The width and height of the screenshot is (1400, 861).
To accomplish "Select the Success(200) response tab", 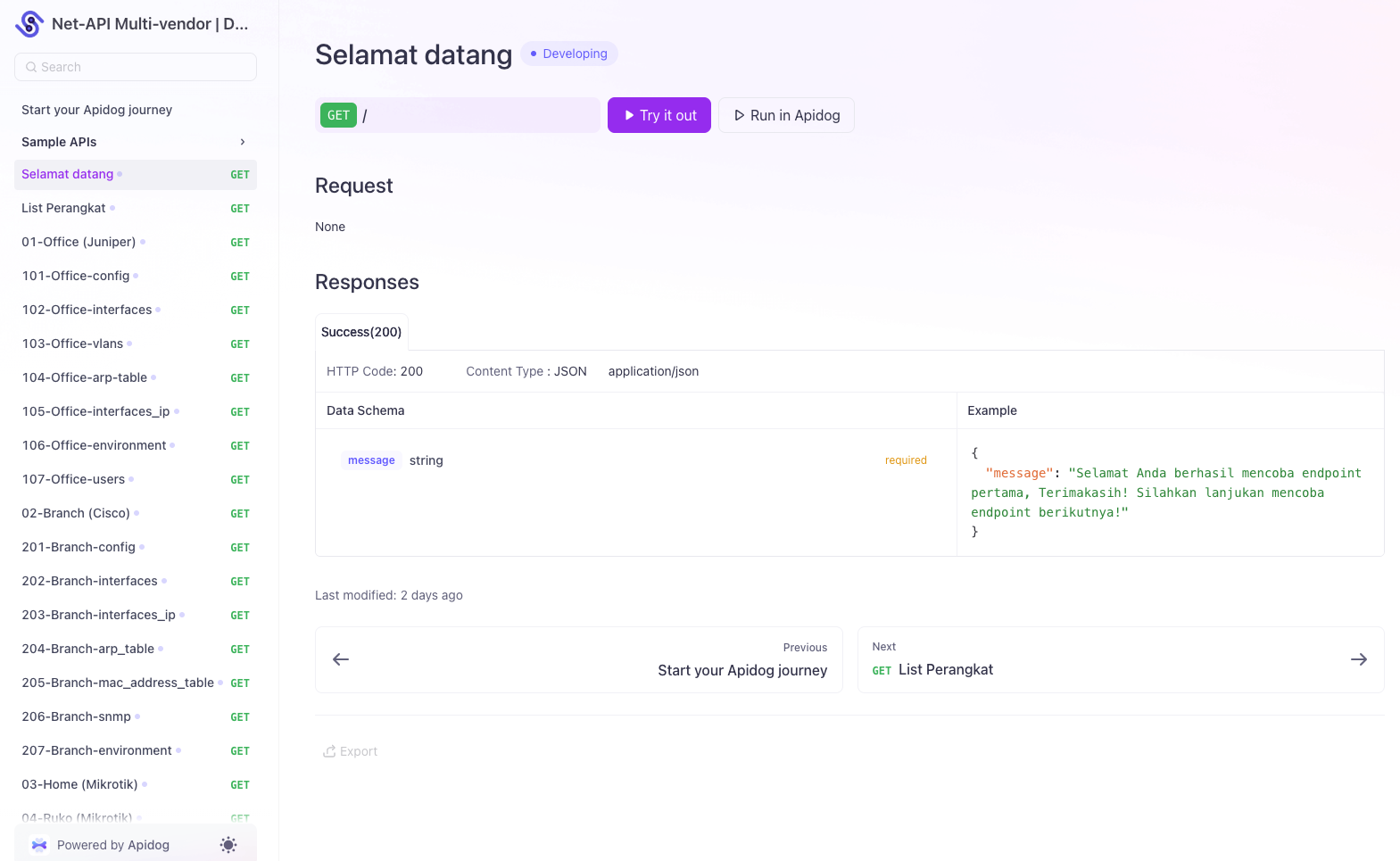I will tap(361, 332).
